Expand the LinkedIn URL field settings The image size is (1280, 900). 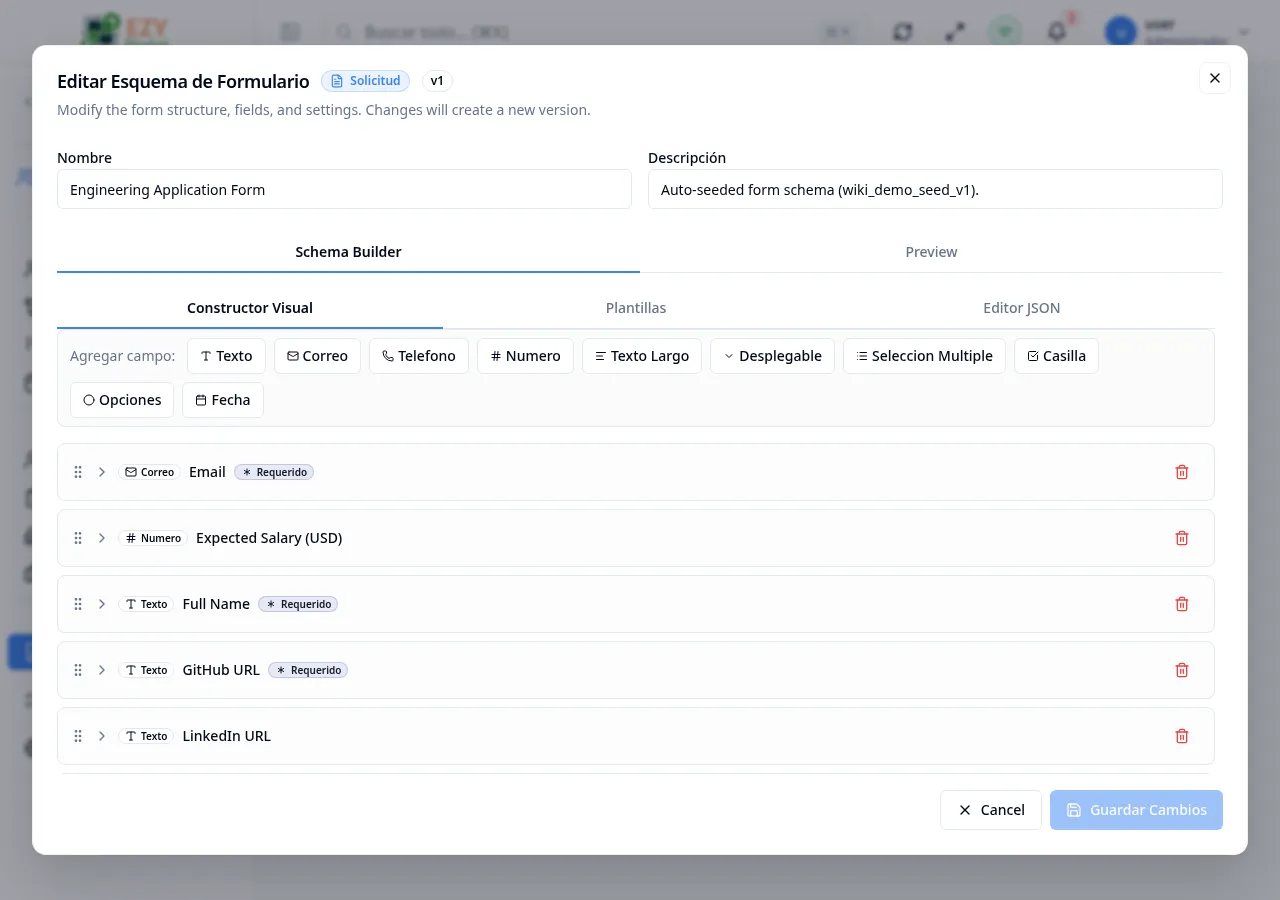[x=102, y=736]
